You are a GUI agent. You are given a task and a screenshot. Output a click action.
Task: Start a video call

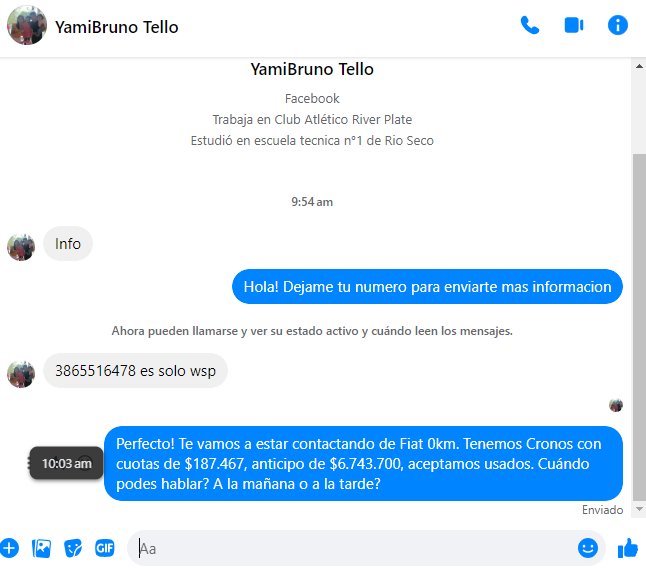tap(574, 26)
